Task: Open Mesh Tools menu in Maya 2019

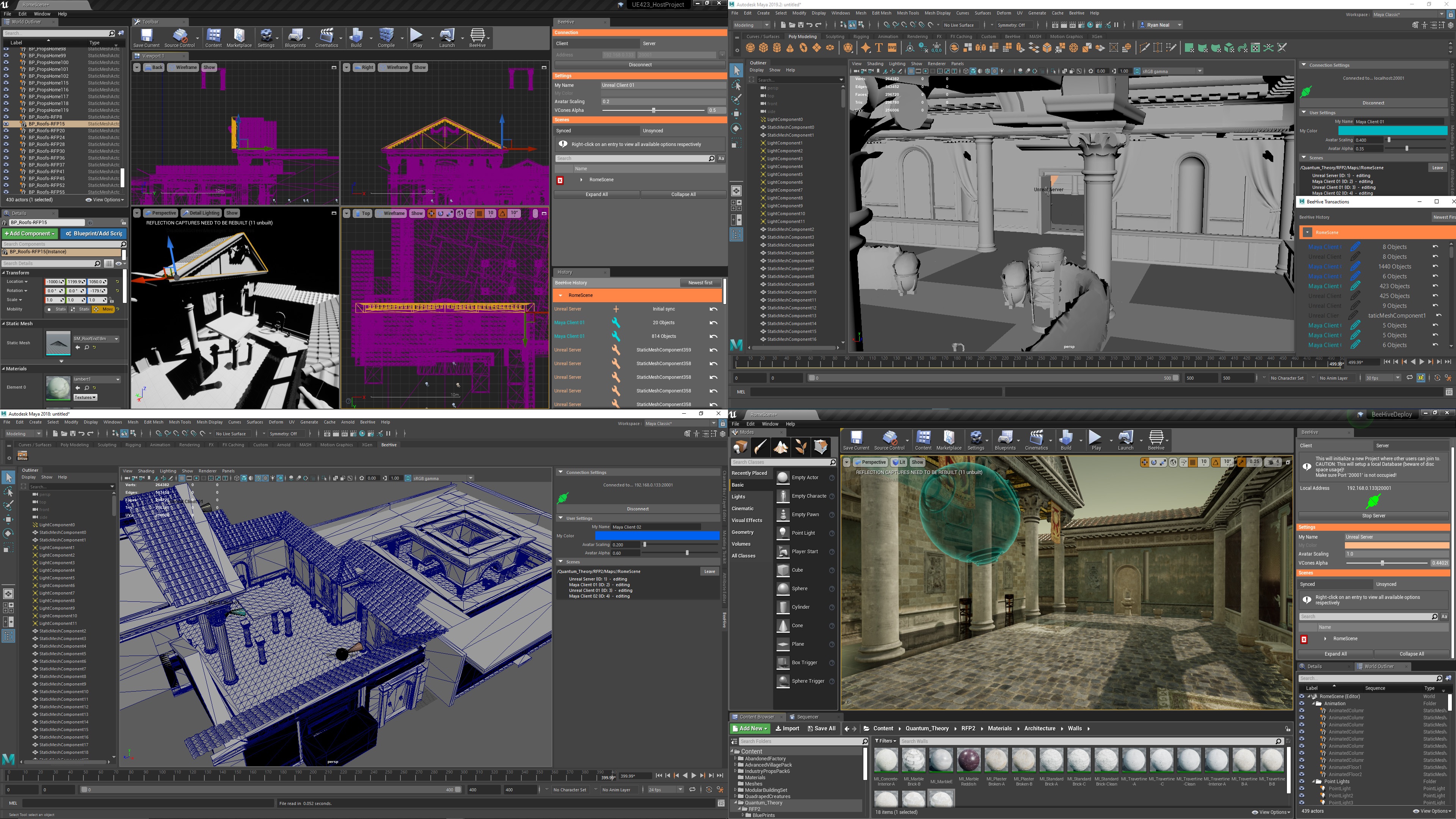Action: click(908, 13)
